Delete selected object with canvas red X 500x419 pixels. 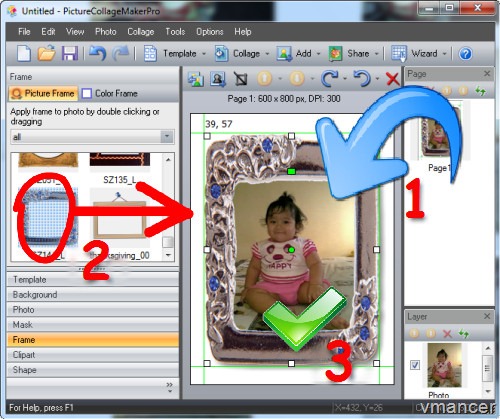(392, 79)
